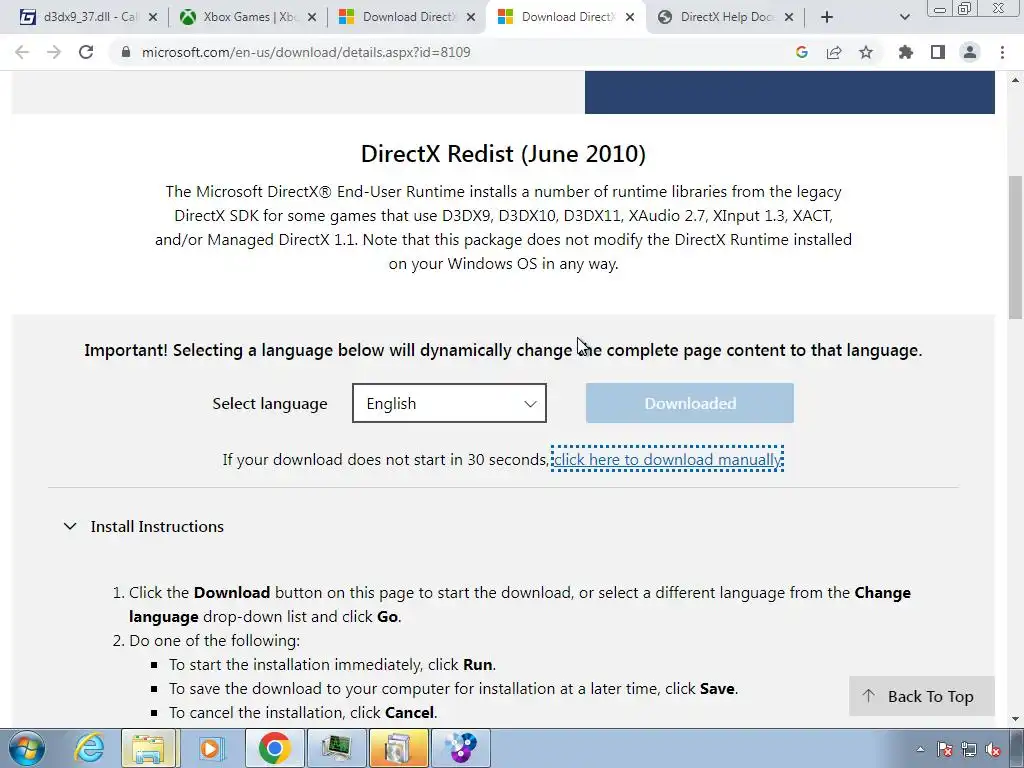Show hidden system tray icons
Screen dimensions: 1024x768
(x=920, y=749)
